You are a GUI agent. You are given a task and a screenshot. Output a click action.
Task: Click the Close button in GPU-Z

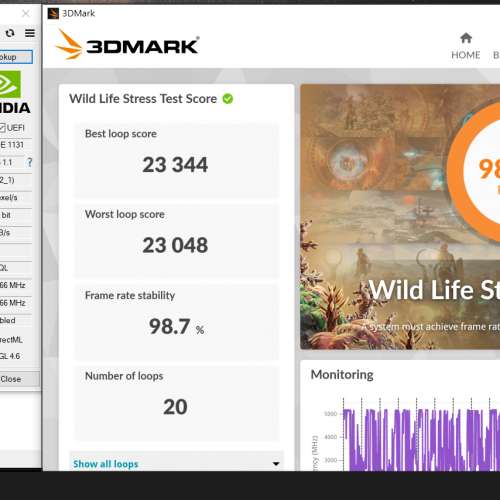coord(19,379)
